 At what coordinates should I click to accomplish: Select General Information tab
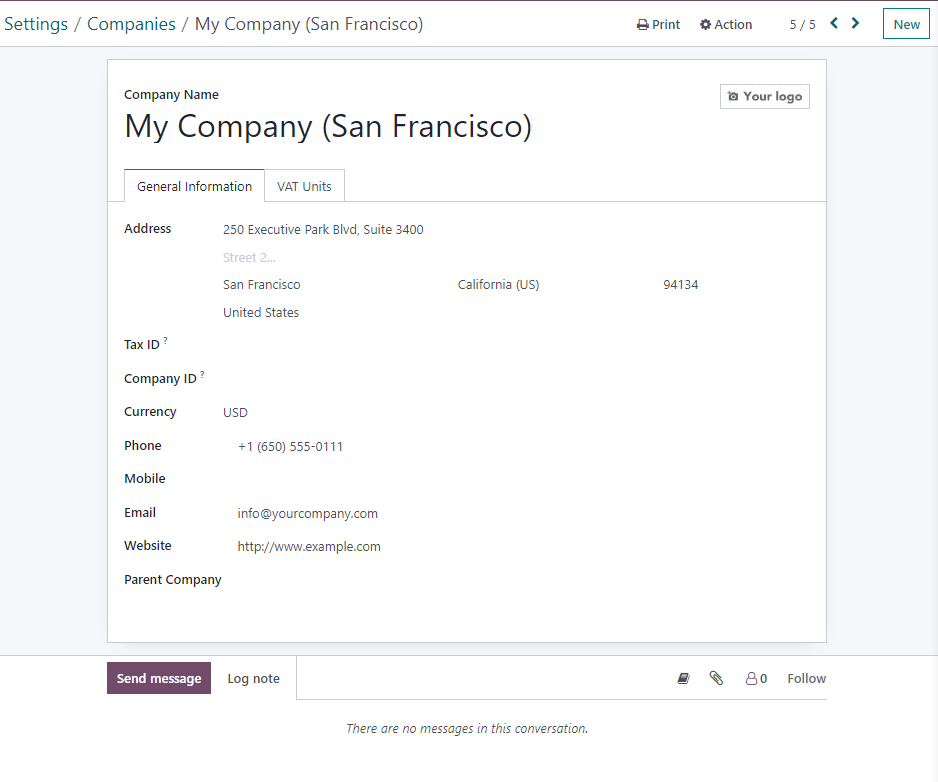tap(194, 186)
